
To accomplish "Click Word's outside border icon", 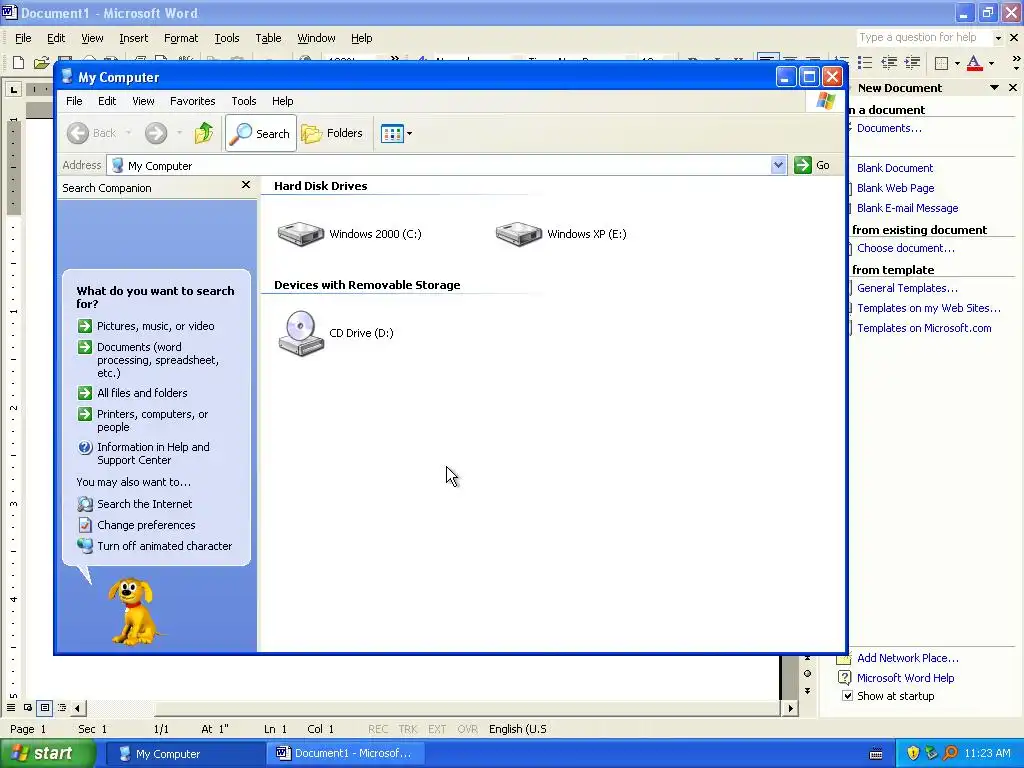I will pos(942,63).
